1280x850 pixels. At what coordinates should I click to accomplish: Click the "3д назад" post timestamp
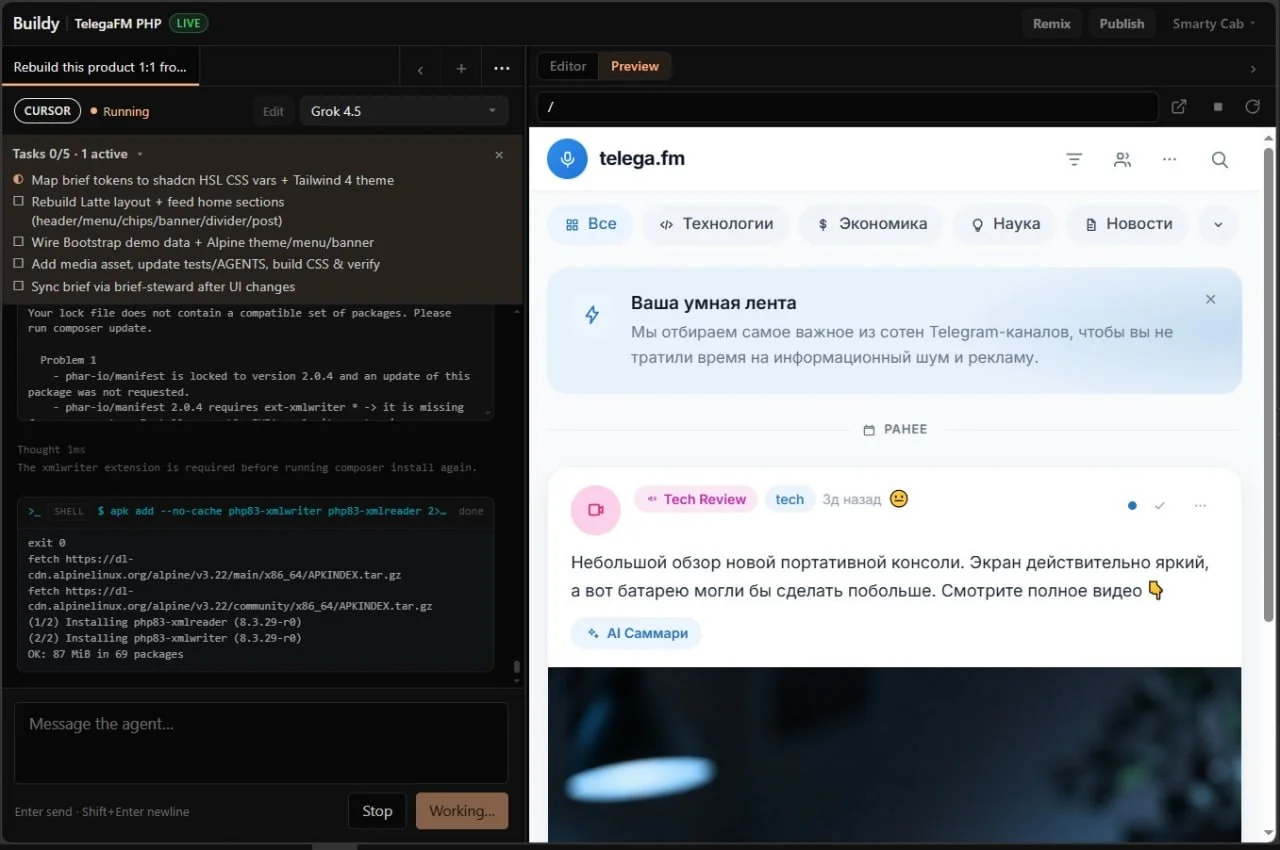point(852,499)
